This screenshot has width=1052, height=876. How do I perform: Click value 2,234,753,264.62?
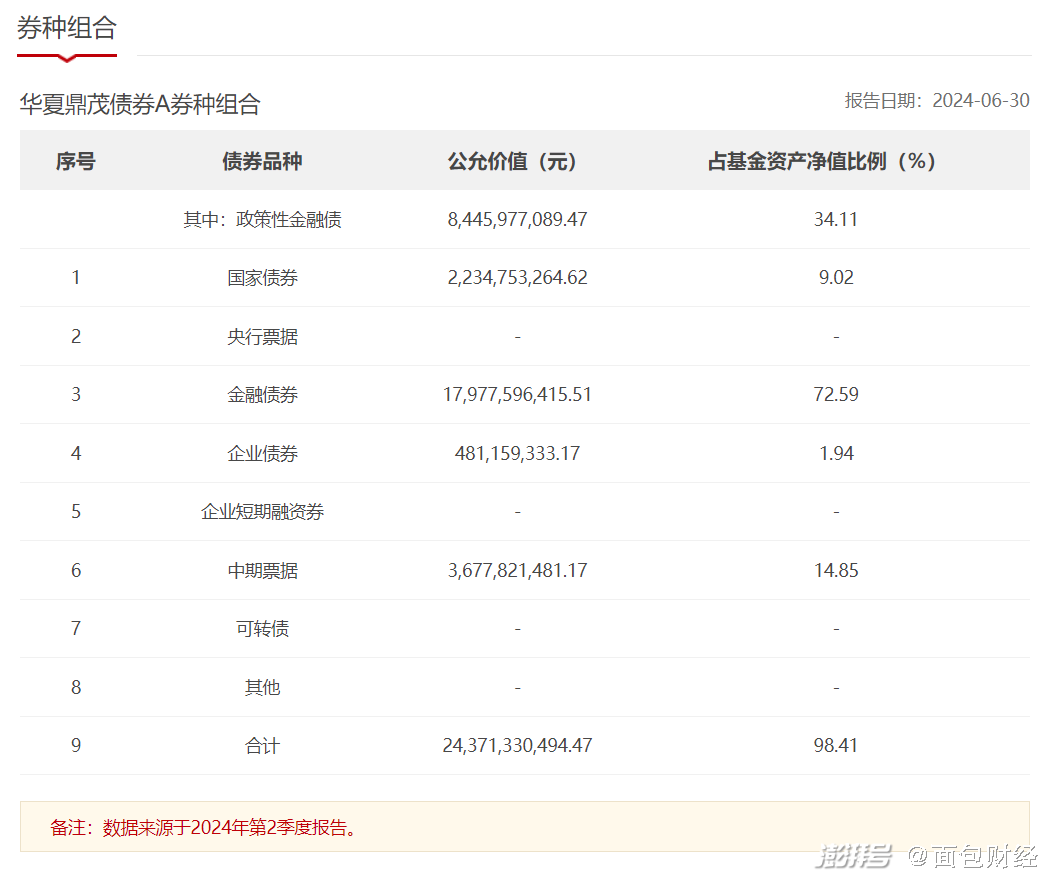tap(517, 278)
